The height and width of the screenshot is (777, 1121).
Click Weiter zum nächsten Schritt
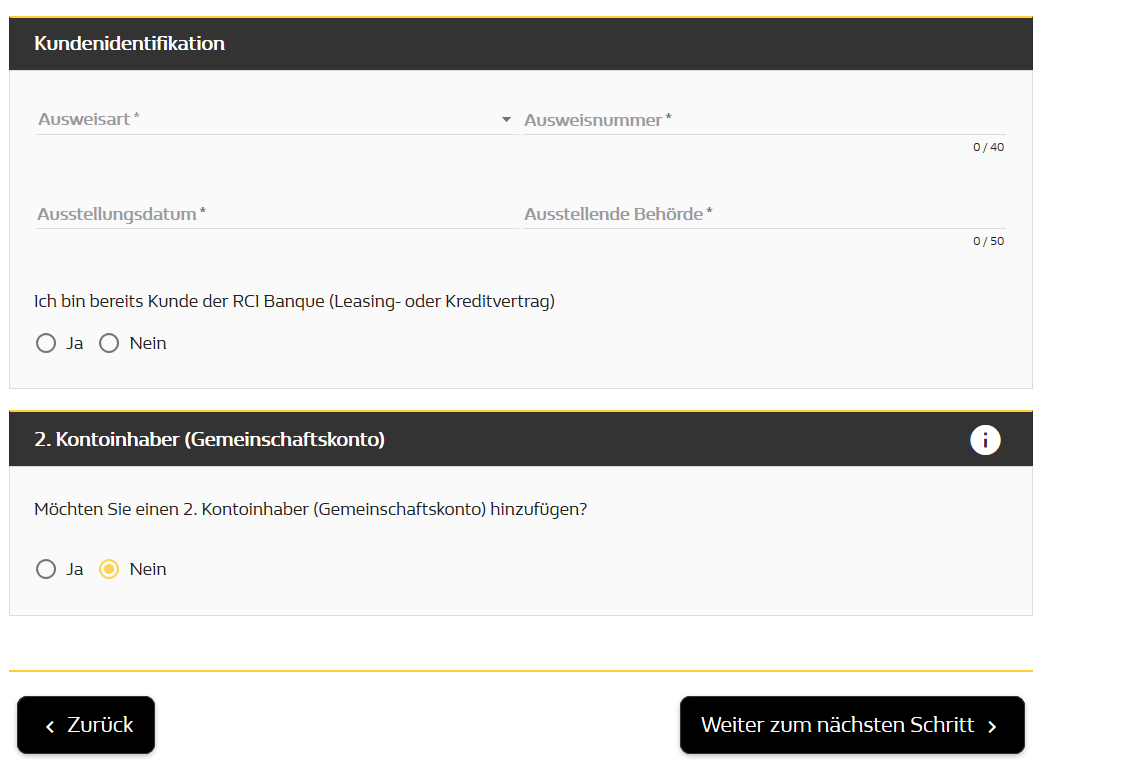tap(851, 725)
